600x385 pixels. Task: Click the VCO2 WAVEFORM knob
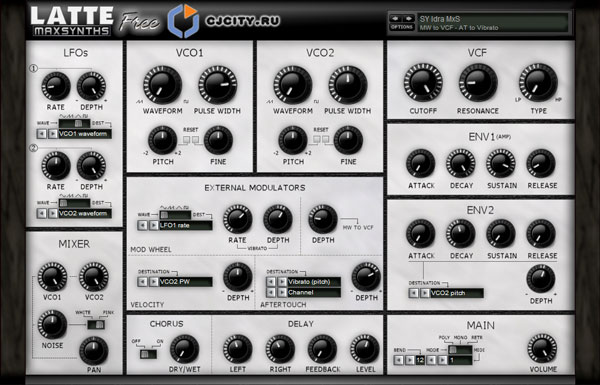point(293,85)
